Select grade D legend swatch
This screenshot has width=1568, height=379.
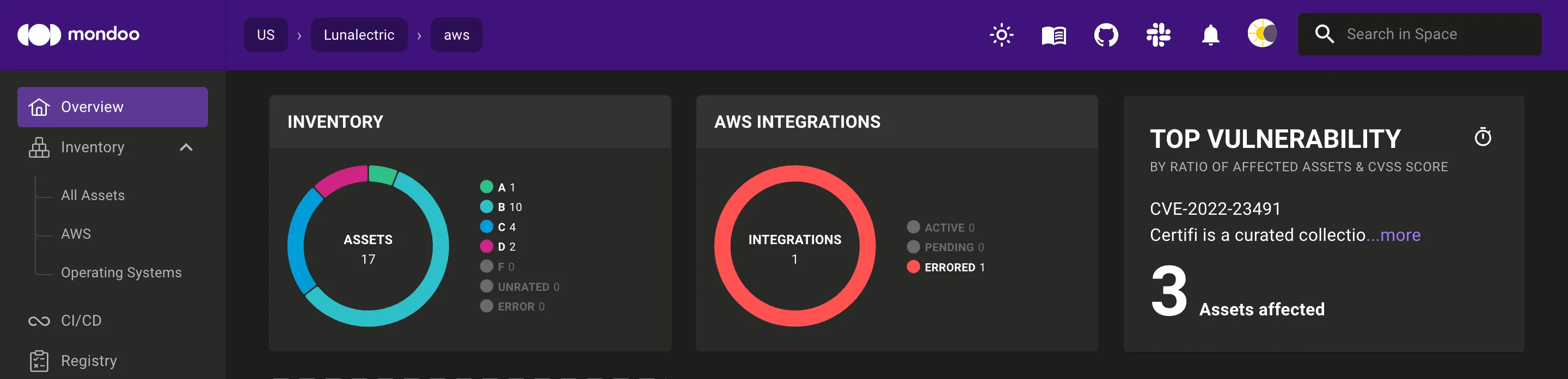coord(486,246)
